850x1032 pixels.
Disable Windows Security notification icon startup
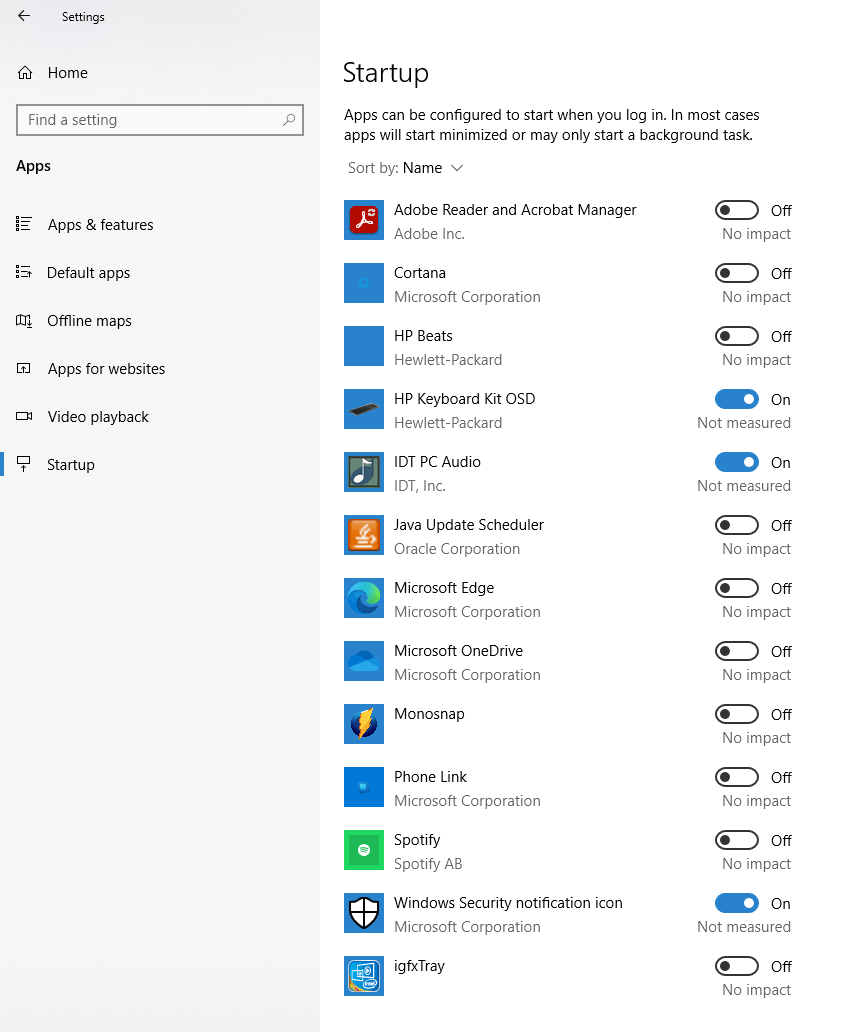(x=737, y=903)
